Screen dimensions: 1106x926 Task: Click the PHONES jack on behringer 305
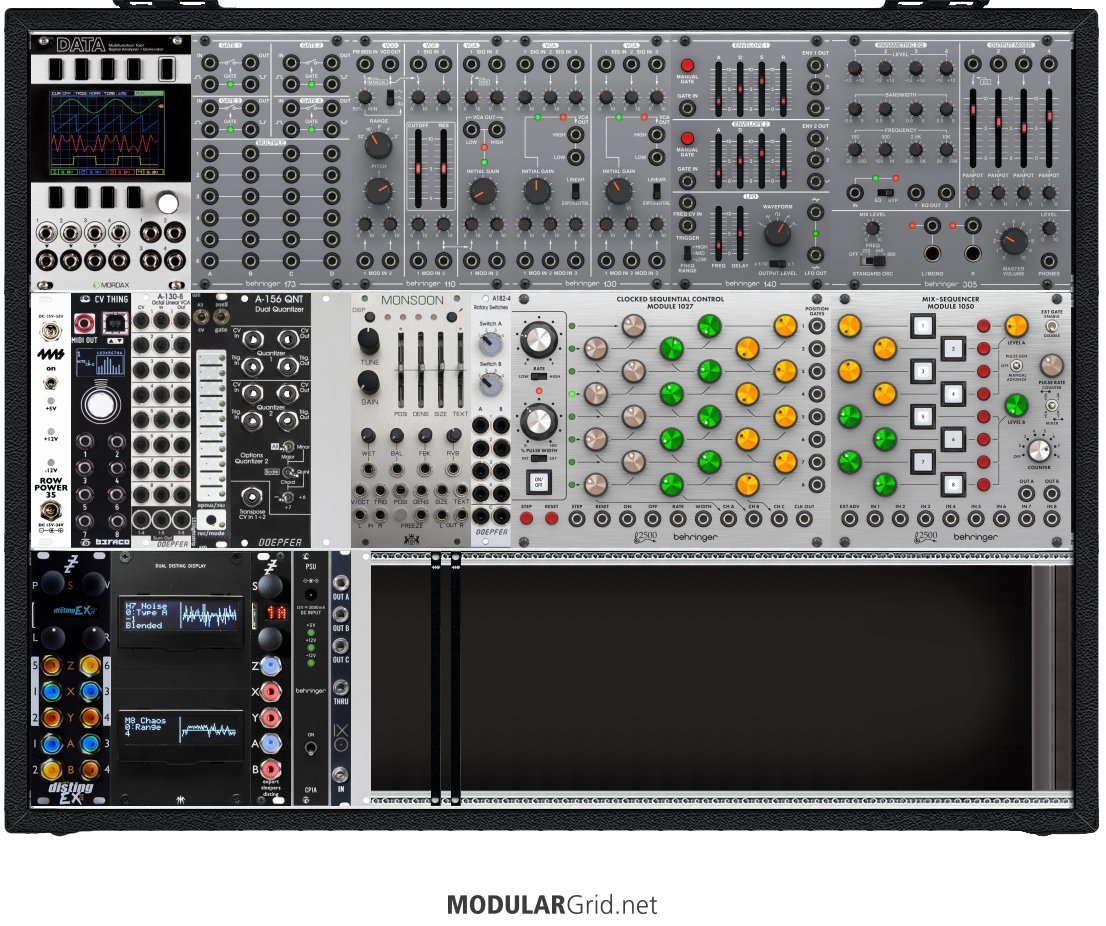pos(1049,260)
